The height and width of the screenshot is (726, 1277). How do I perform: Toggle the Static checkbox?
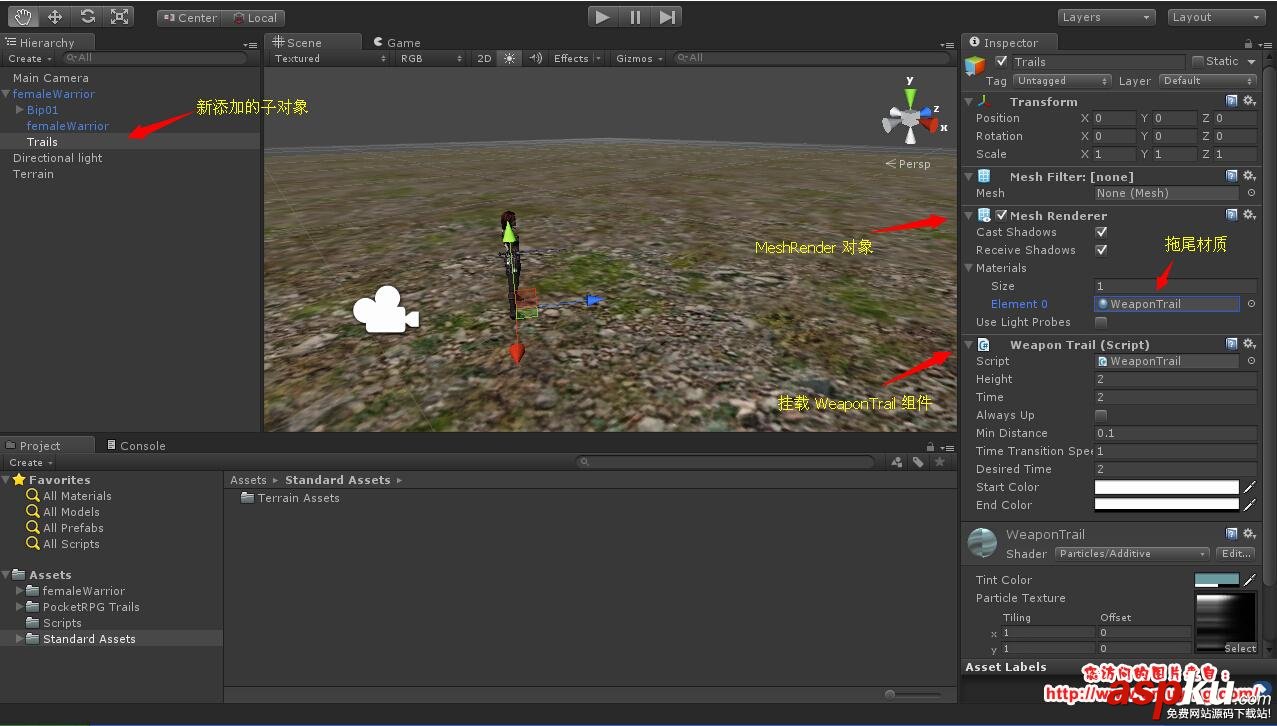pyautogui.click(x=1196, y=61)
